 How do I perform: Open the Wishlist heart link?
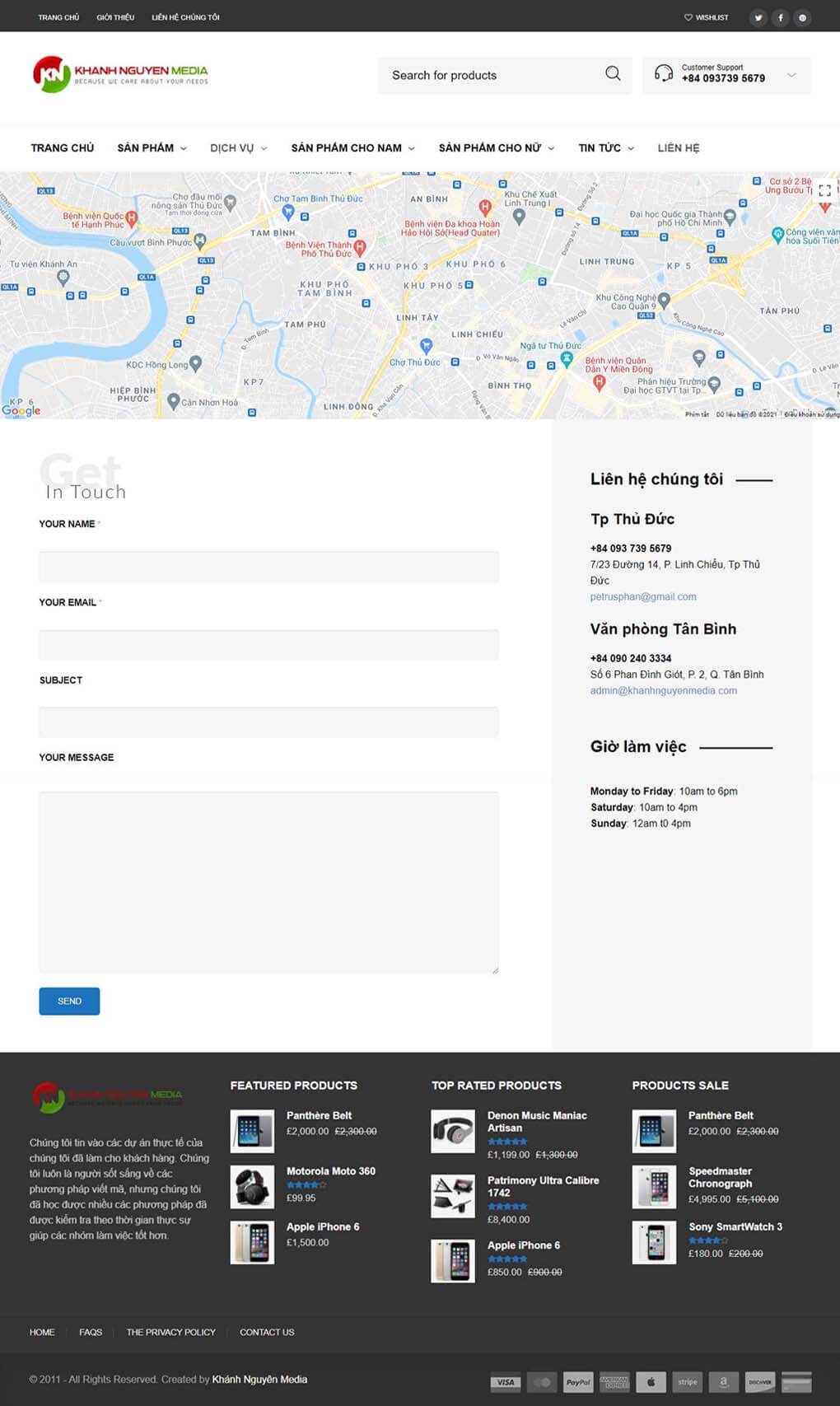coord(706,17)
